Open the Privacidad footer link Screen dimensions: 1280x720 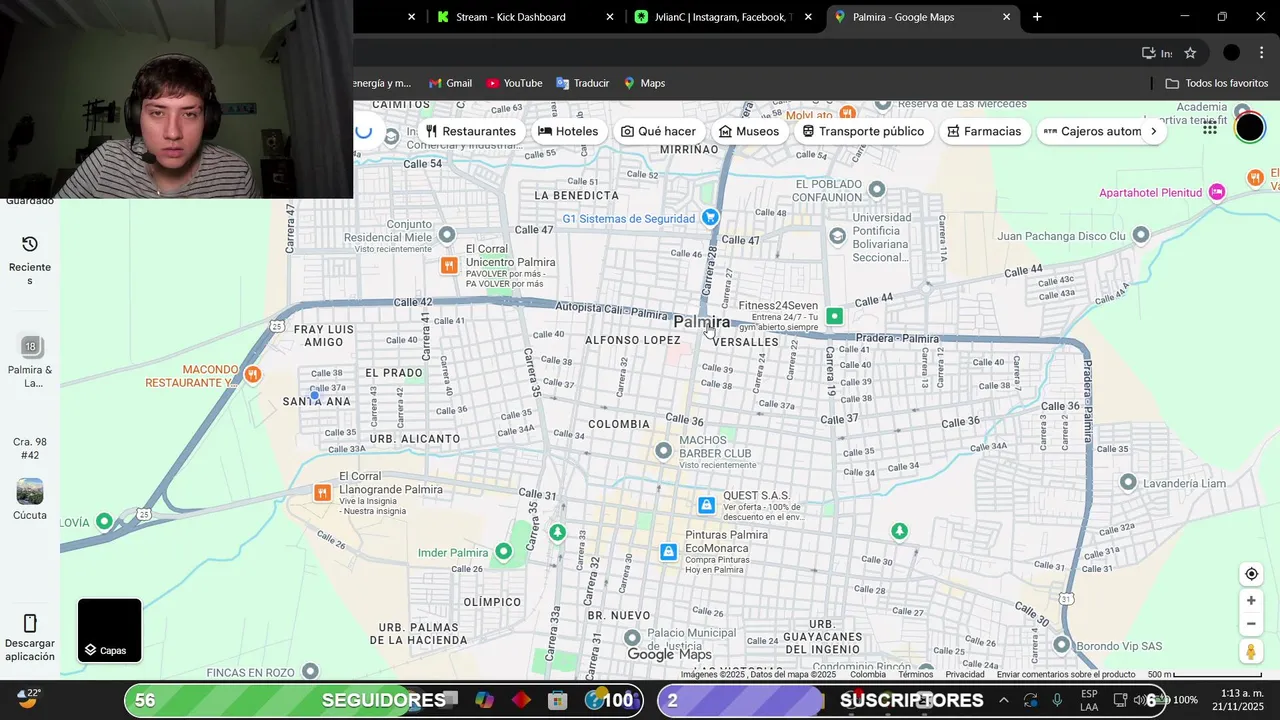click(x=965, y=674)
